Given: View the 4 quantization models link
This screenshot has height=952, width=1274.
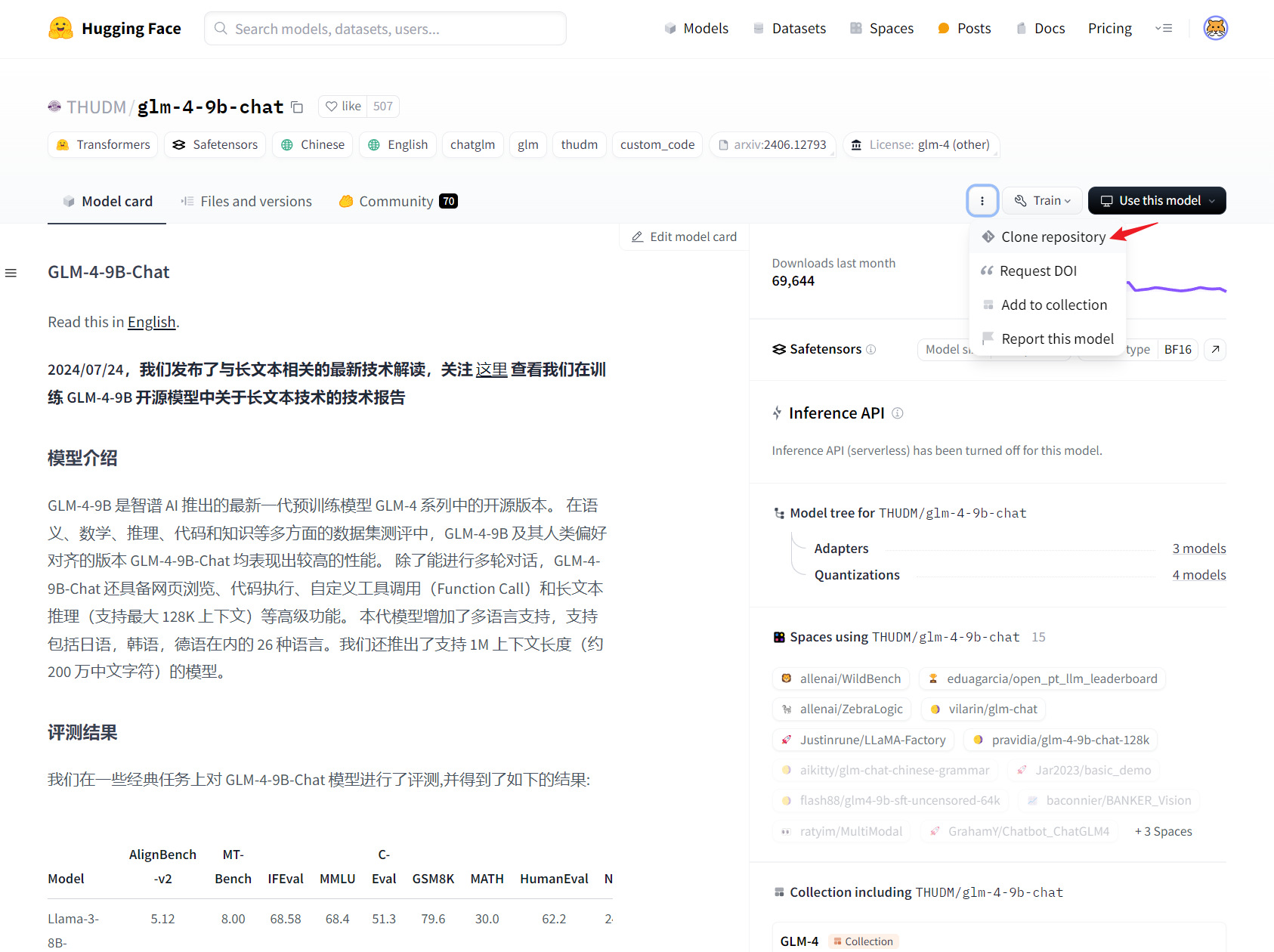Looking at the screenshot, I should (1199, 574).
